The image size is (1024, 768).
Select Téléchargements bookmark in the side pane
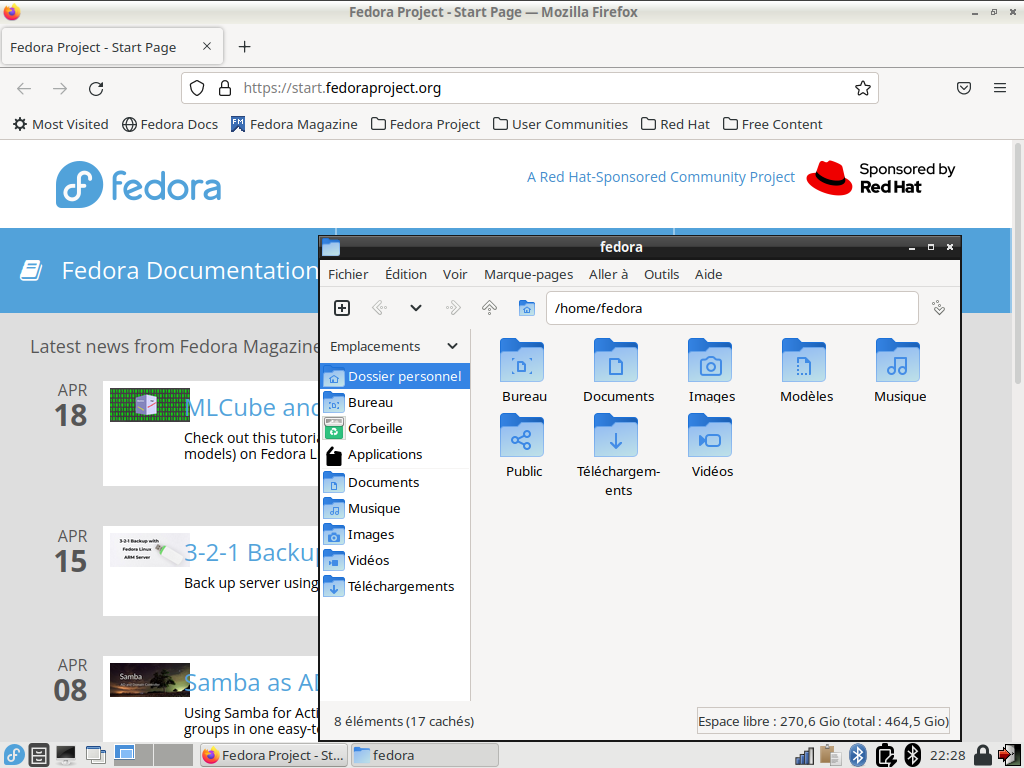point(395,586)
